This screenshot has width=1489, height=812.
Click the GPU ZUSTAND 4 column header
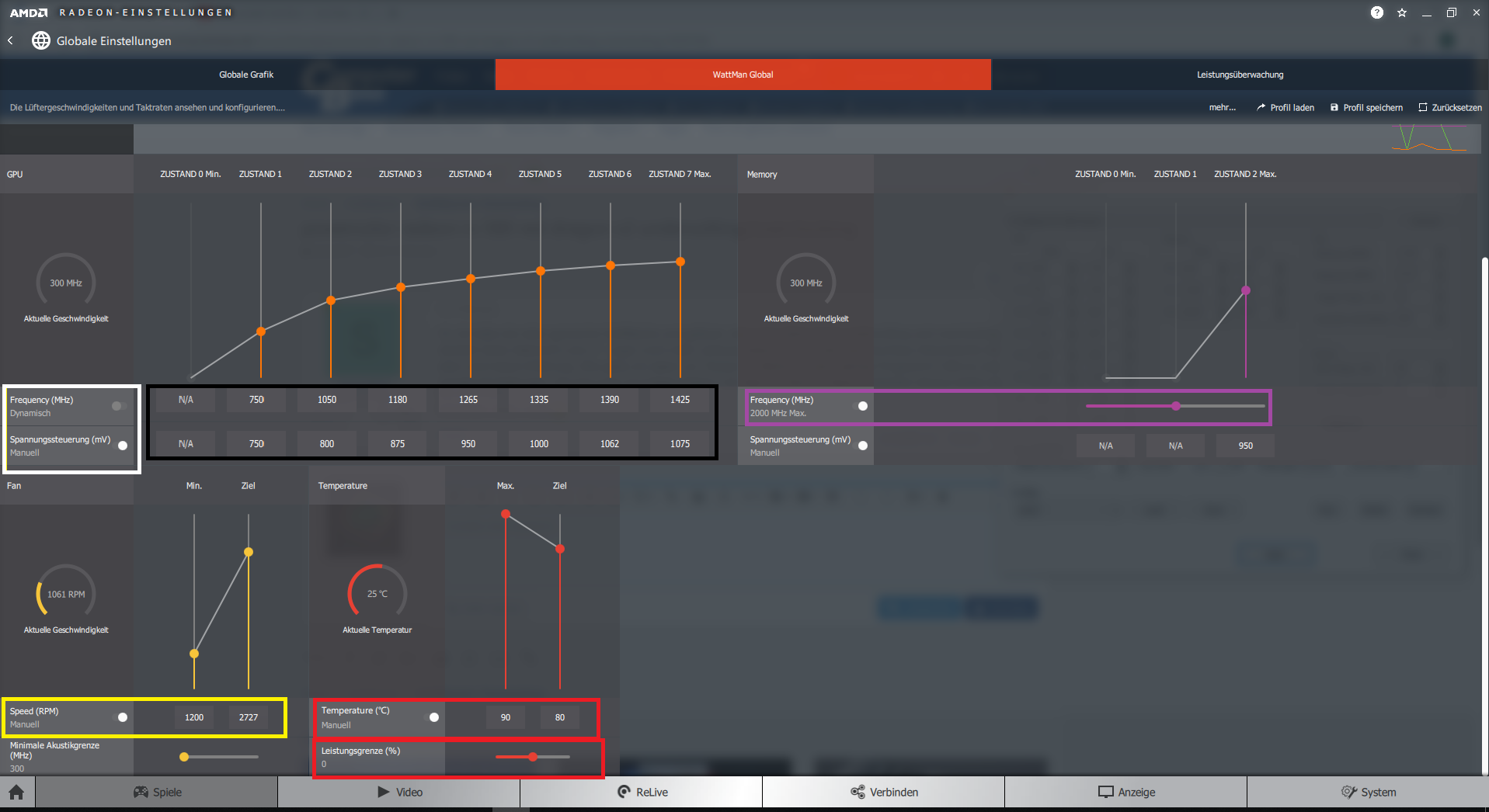470,174
